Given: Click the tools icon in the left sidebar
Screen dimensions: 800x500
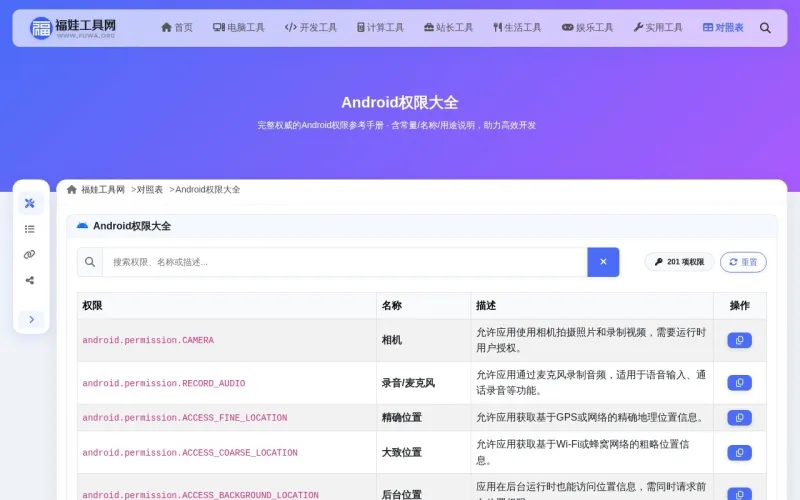Looking at the screenshot, I should [x=30, y=203].
